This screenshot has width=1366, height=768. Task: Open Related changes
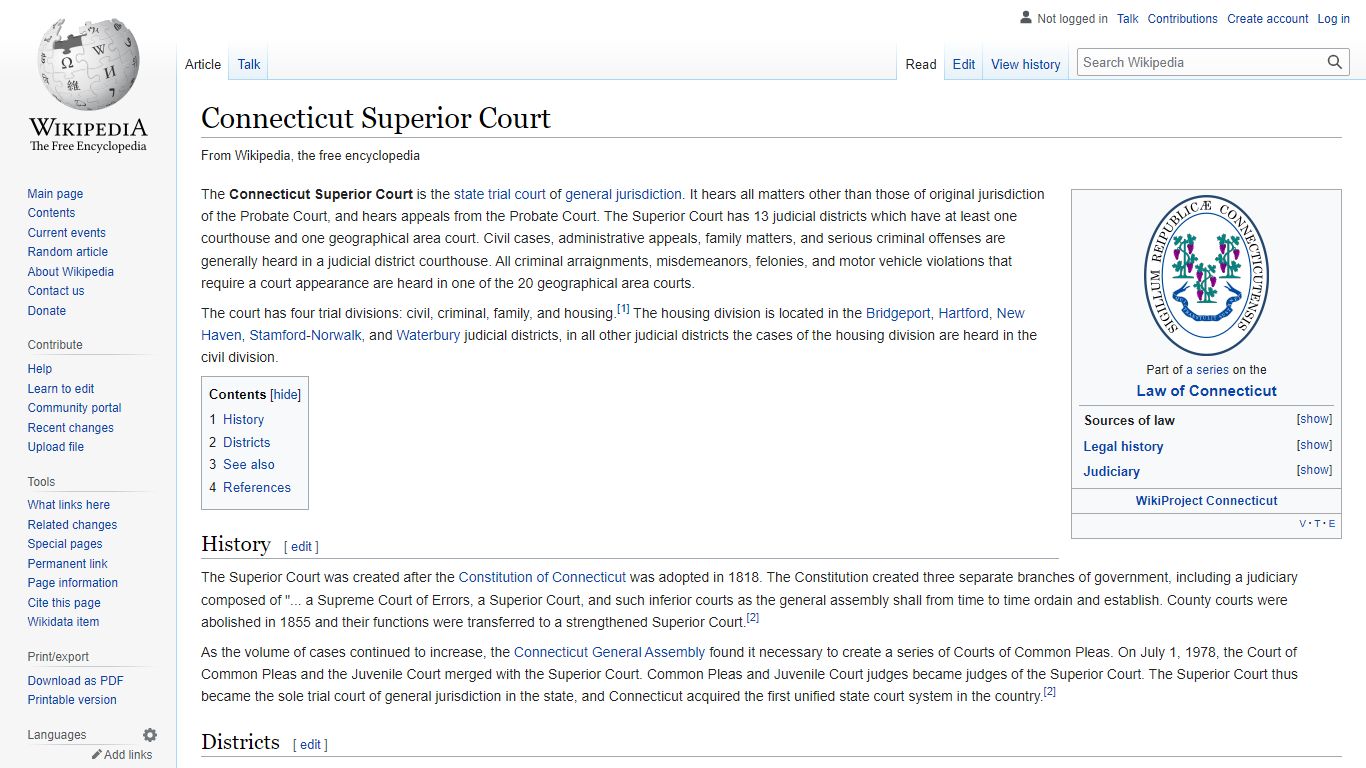point(72,525)
